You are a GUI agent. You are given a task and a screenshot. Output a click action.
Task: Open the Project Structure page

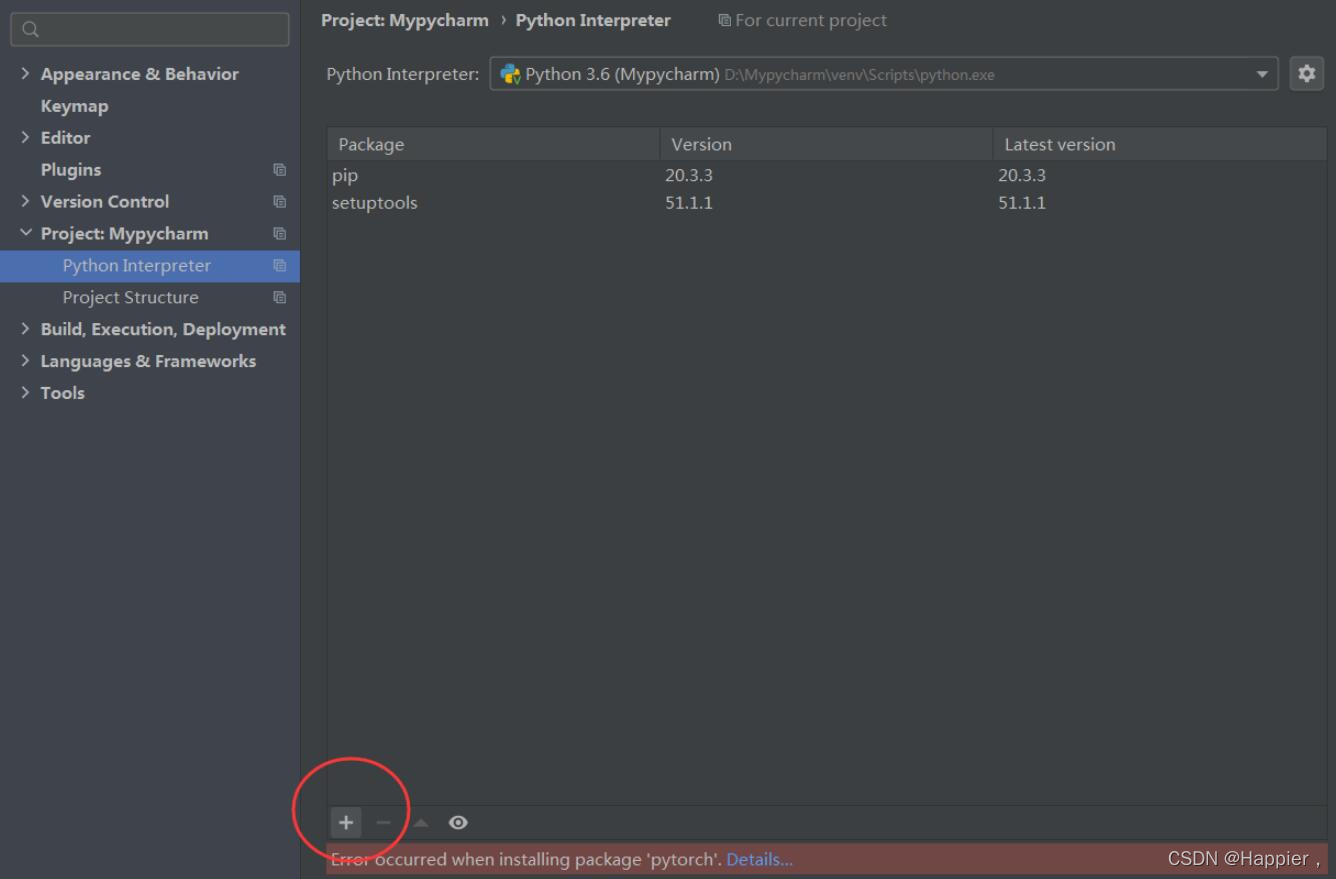(130, 298)
